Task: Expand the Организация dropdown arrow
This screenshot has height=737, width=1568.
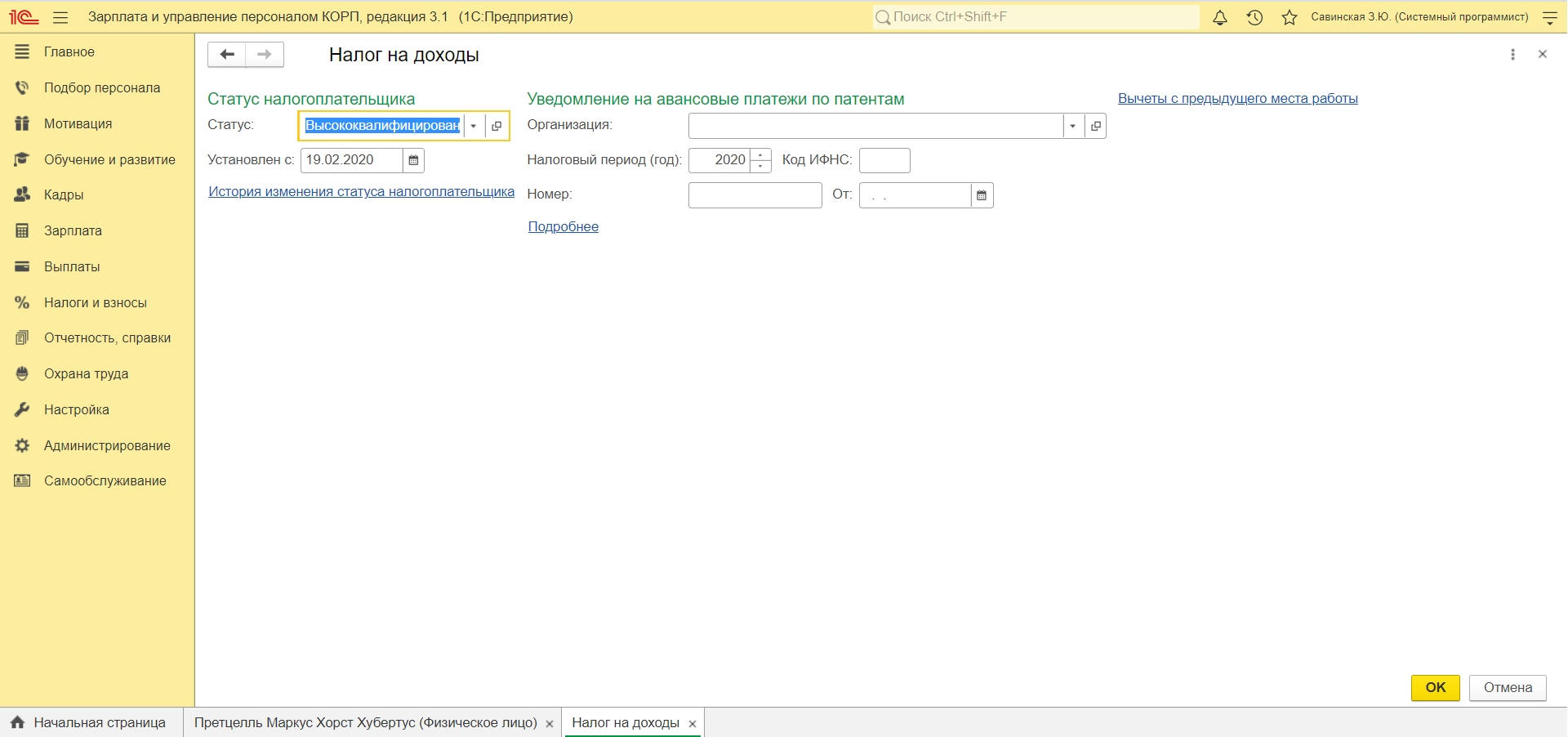Action: coord(1073,126)
